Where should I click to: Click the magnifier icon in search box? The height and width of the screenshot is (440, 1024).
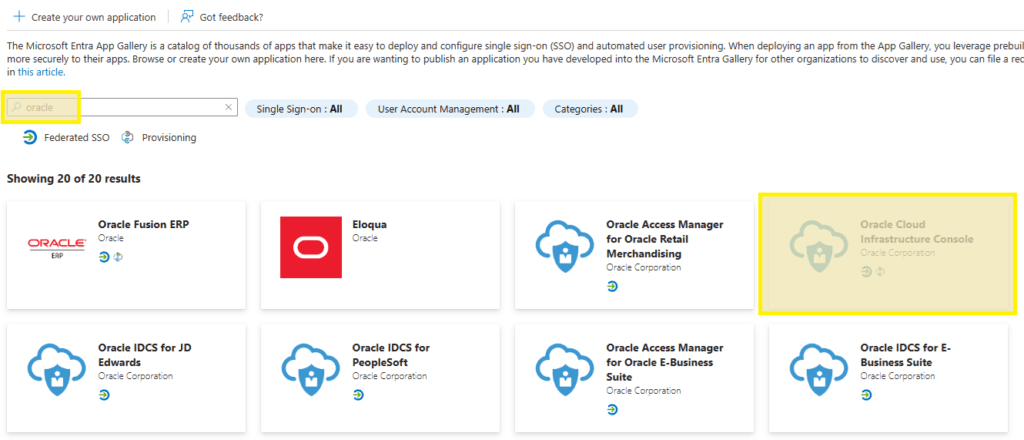17,107
